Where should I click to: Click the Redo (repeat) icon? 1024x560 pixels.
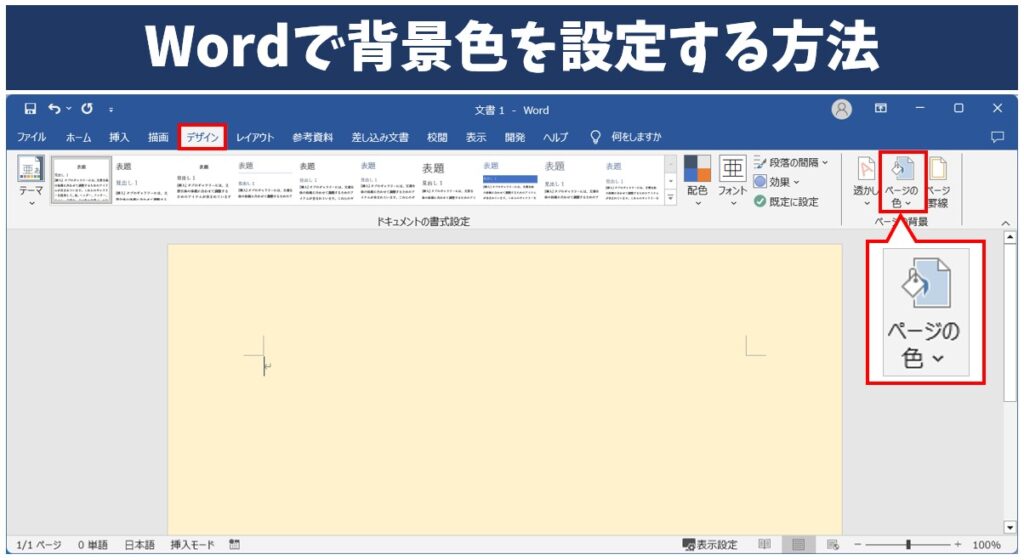pos(87,109)
